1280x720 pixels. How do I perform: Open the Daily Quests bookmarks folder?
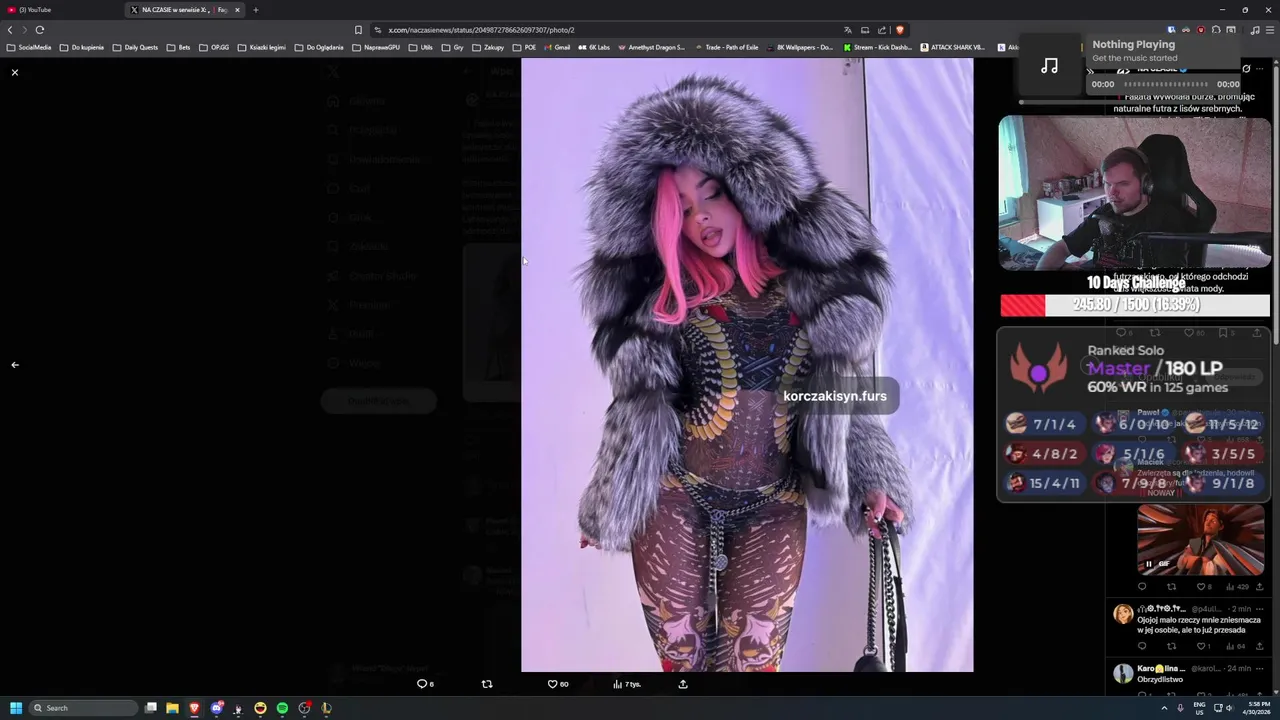[135, 47]
